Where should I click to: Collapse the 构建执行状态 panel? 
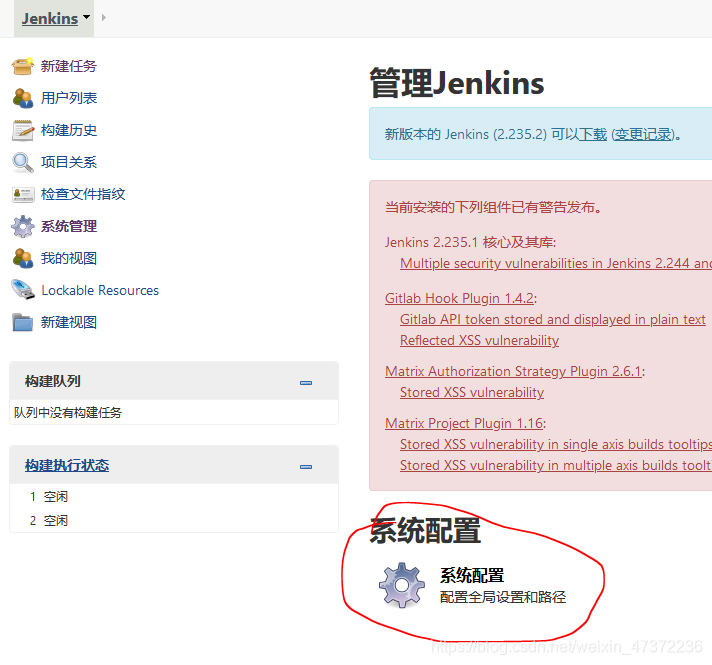tap(306, 466)
